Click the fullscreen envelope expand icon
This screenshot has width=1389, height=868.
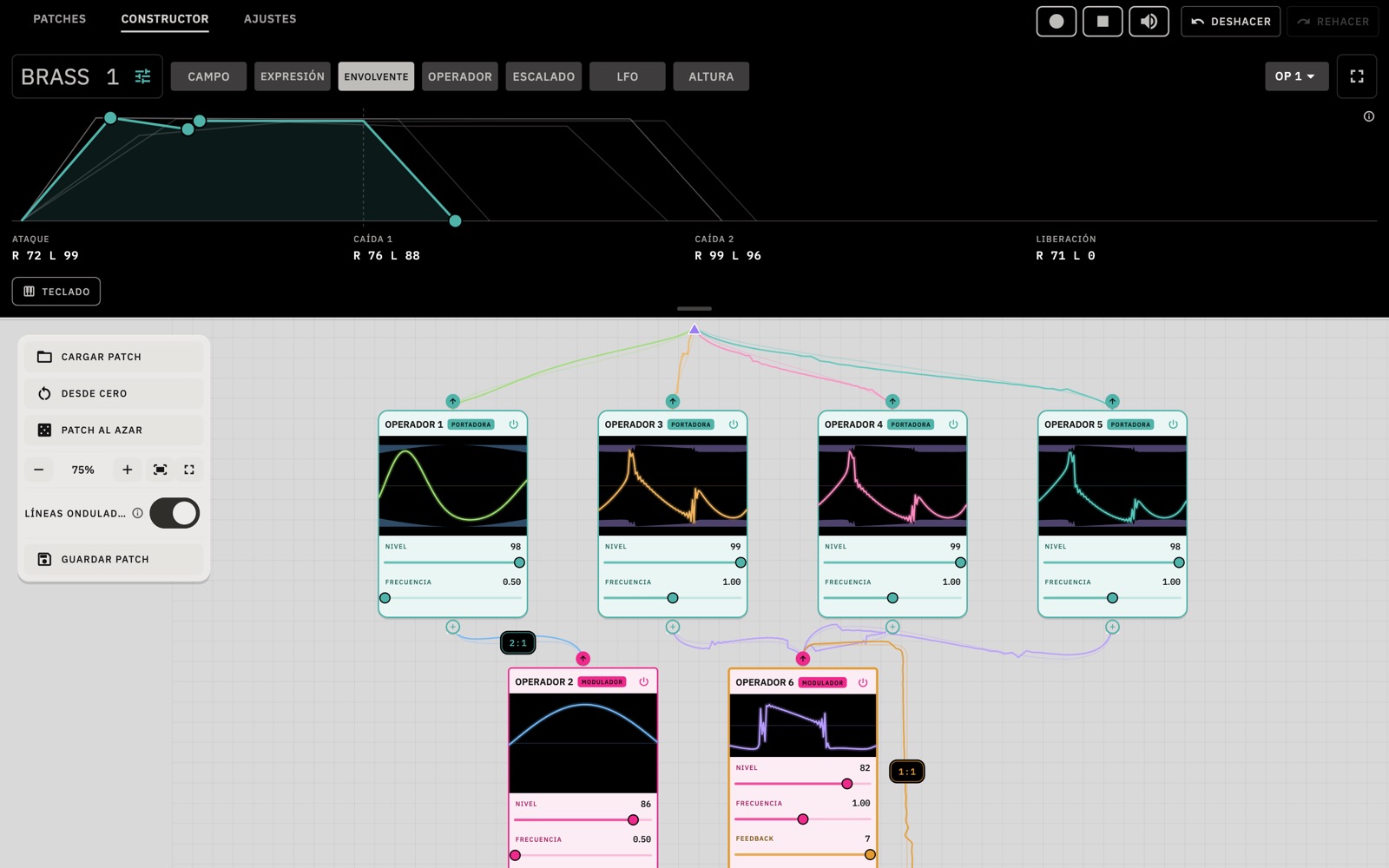point(1357,76)
